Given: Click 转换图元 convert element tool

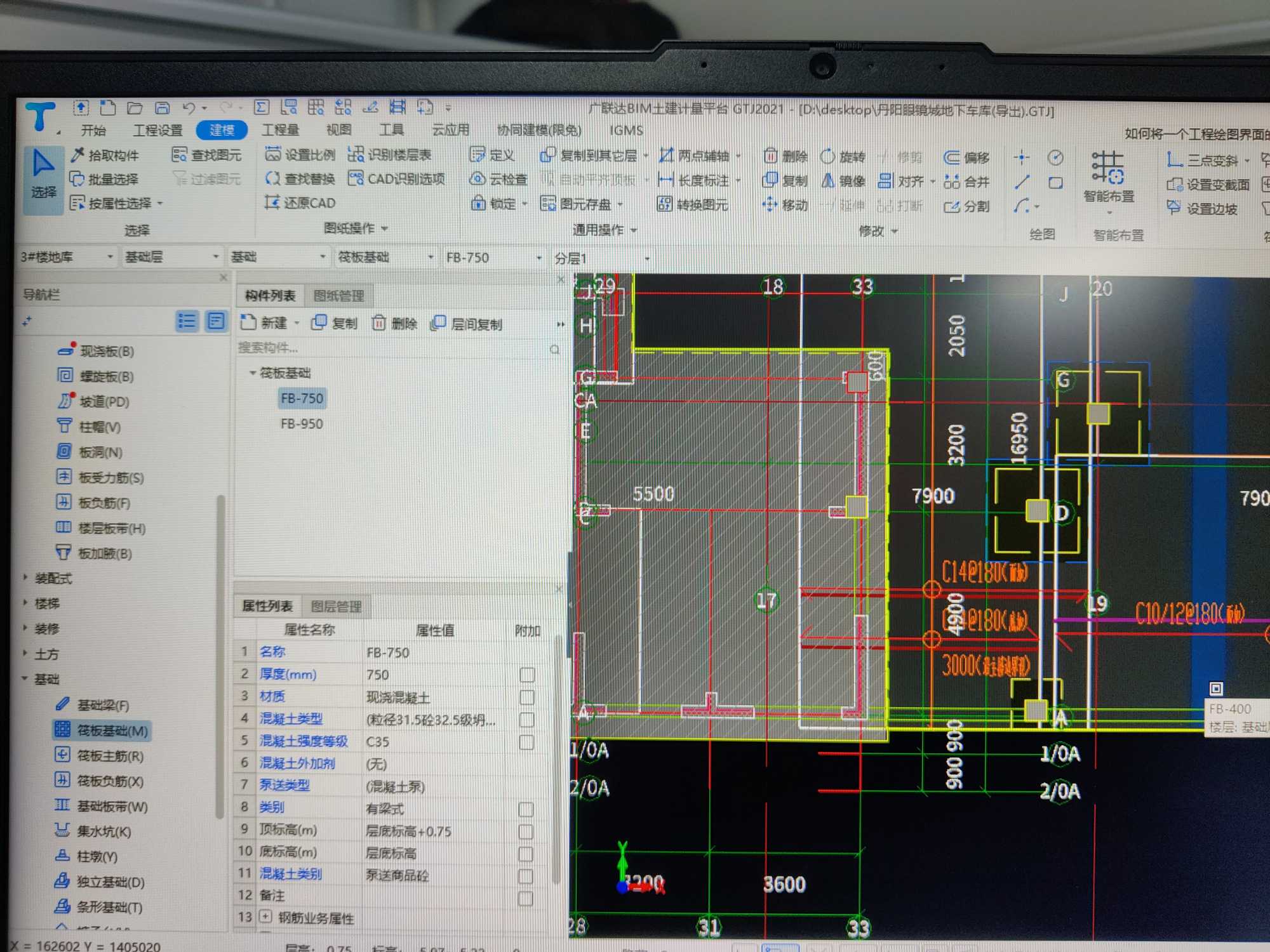Looking at the screenshot, I should [x=693, y=205].
